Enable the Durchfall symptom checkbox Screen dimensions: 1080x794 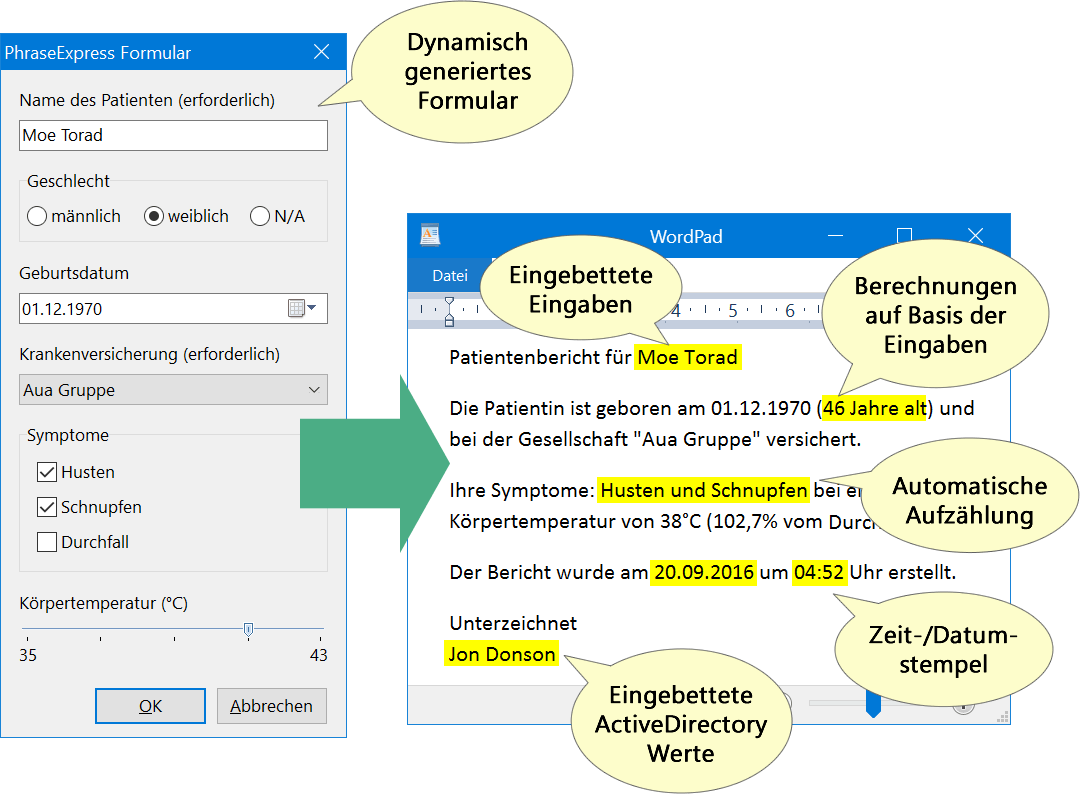tap(47, 542)
